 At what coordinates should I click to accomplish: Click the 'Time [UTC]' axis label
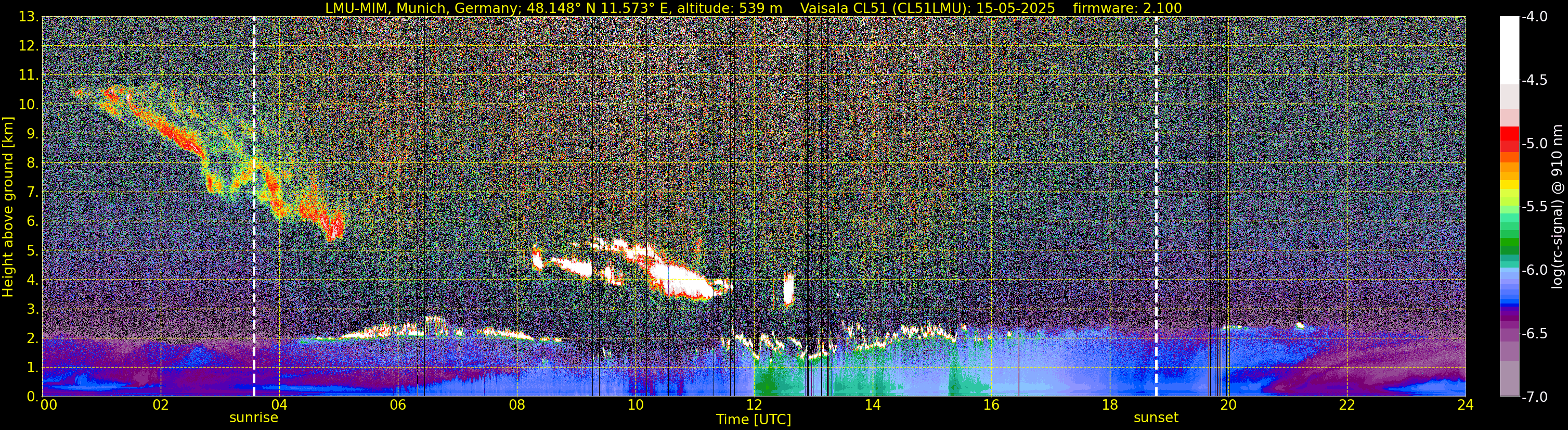click(x=754, y=420)
